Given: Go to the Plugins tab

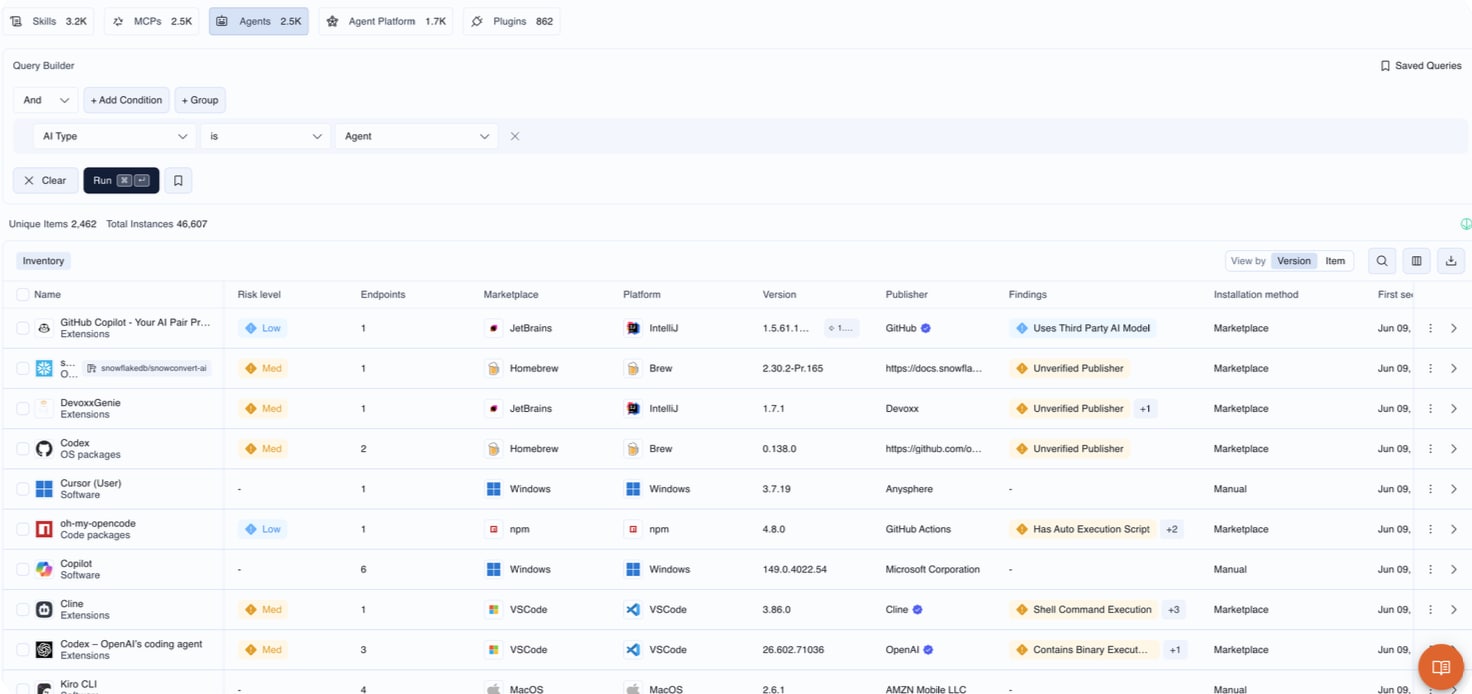Looking at the screenshot, I should tap(511, 21).
